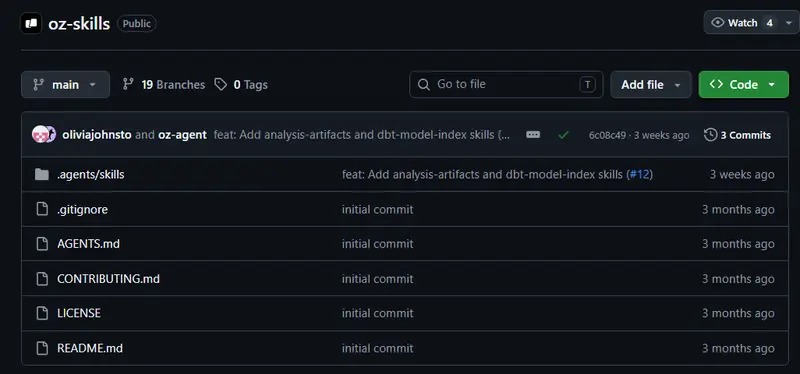The image size is (800, 374).
Task: Open the 3 Commits history link
Action: pyautogui.click(x=738, y=135)
